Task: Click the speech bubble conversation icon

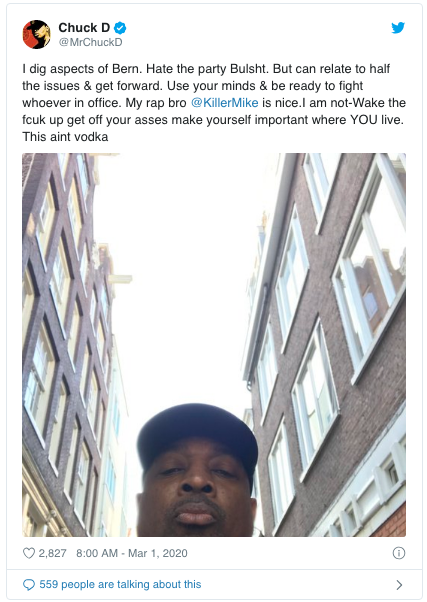Action: (x=29, y=584)
